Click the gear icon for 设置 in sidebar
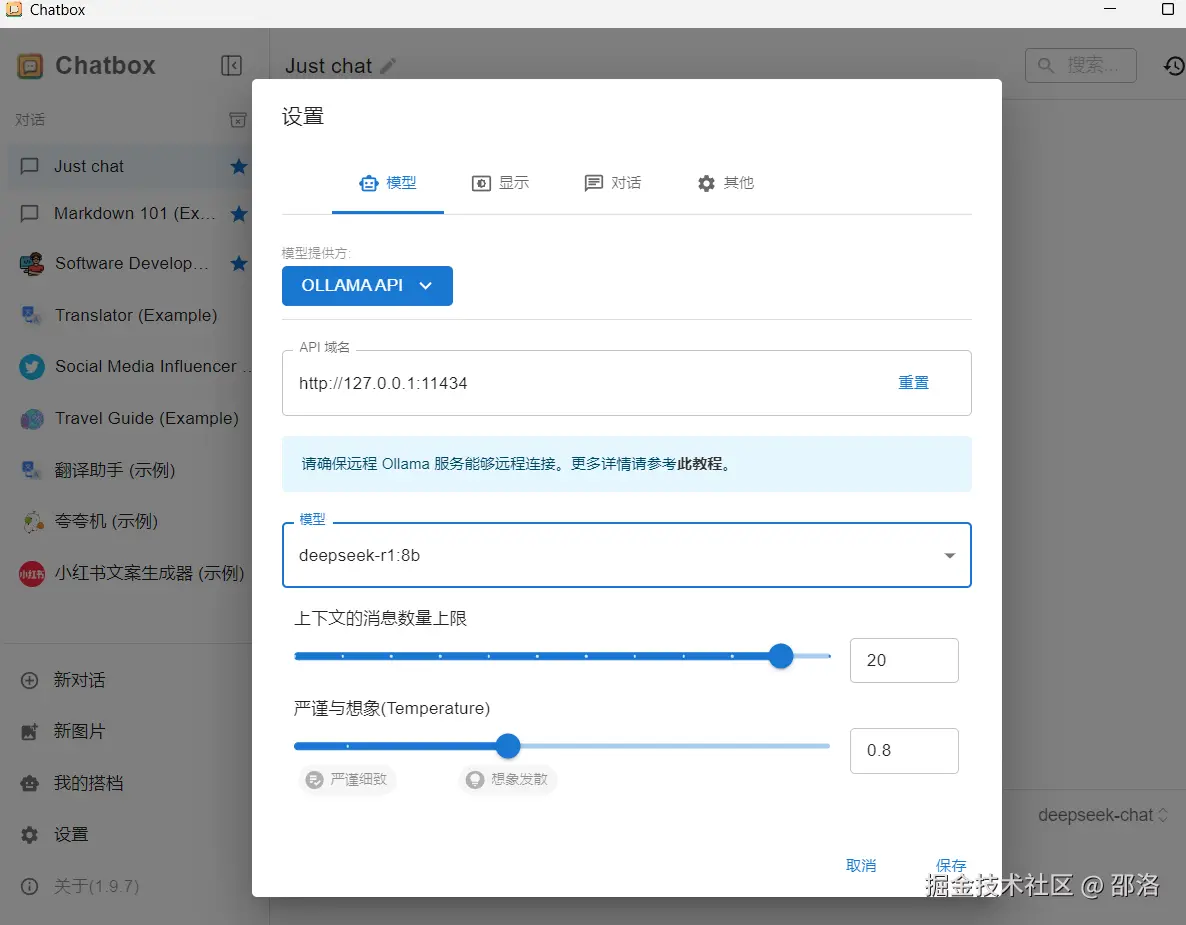The image size is (1186, 925). tap(29, 835)
